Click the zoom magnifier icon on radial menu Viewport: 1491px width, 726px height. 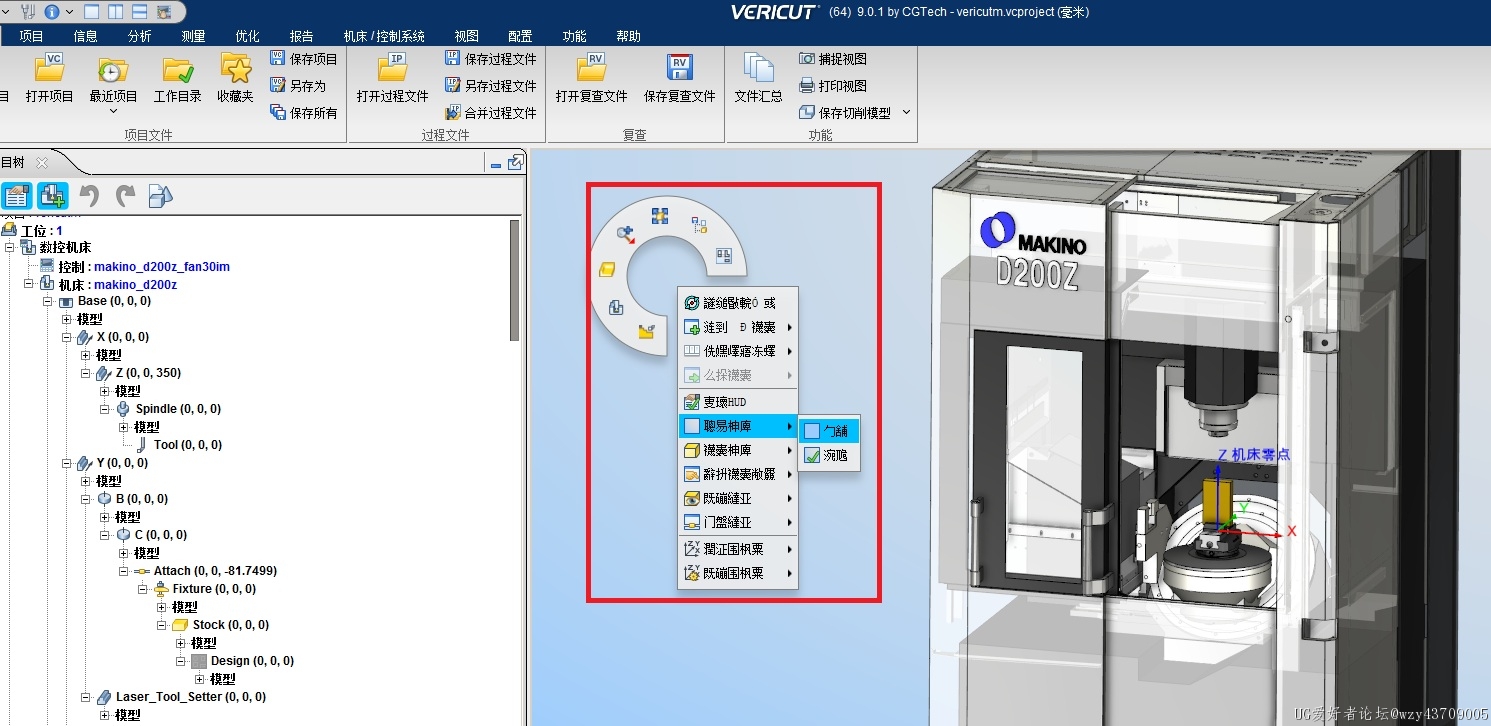[x=626, y=234]
